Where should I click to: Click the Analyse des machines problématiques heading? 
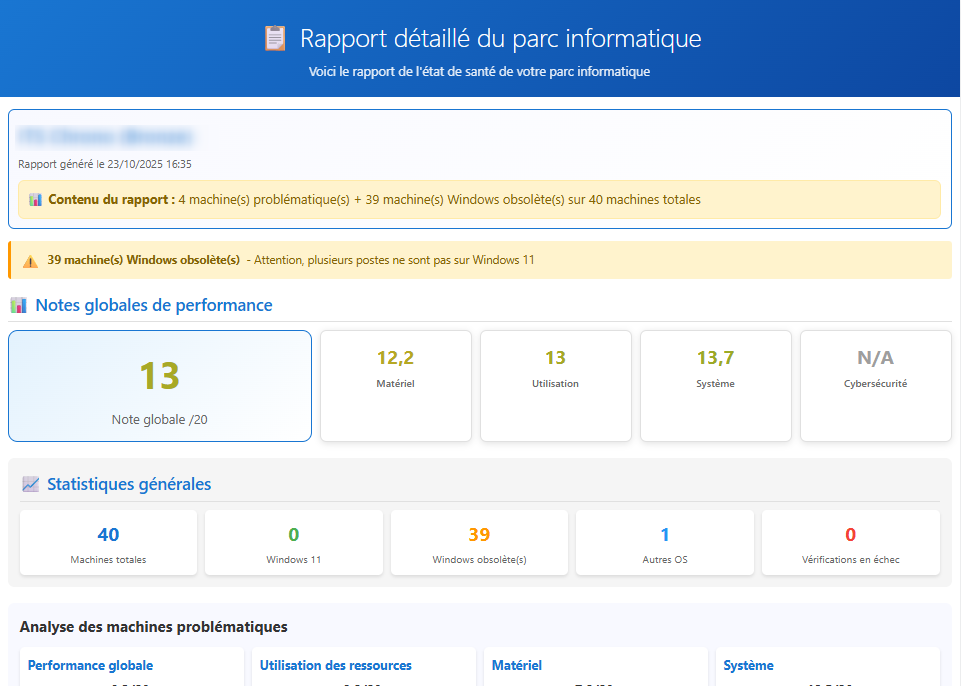point(153,627)
